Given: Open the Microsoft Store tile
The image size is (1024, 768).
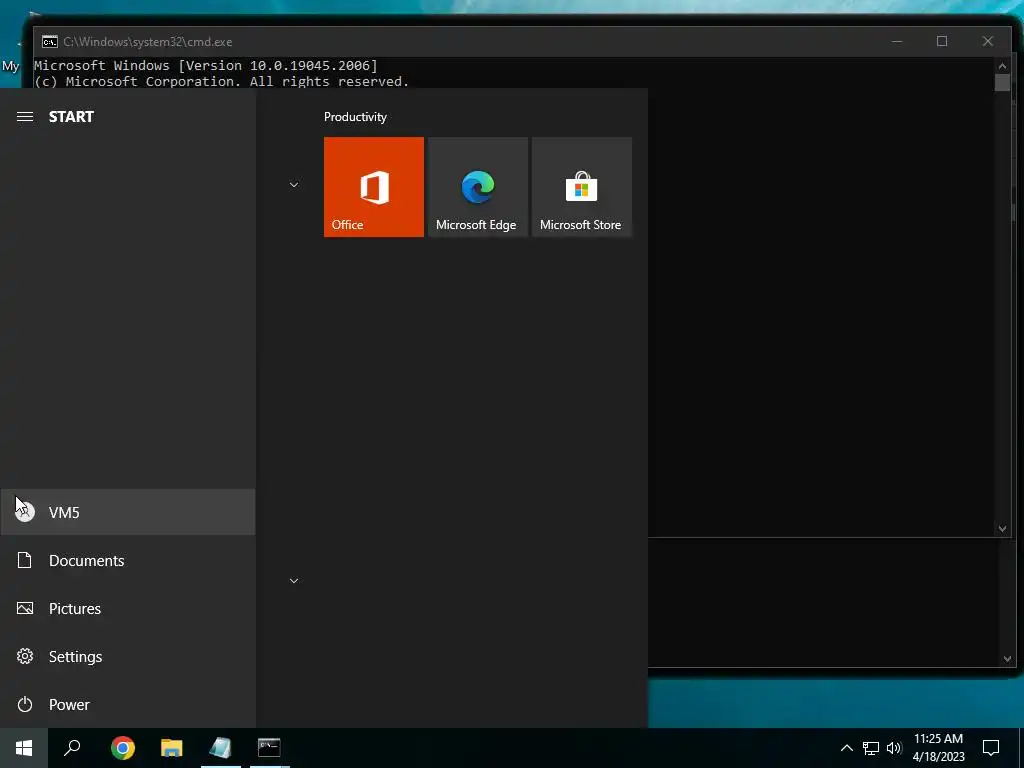Looking at the screenshot, I should tap(582, 187).
